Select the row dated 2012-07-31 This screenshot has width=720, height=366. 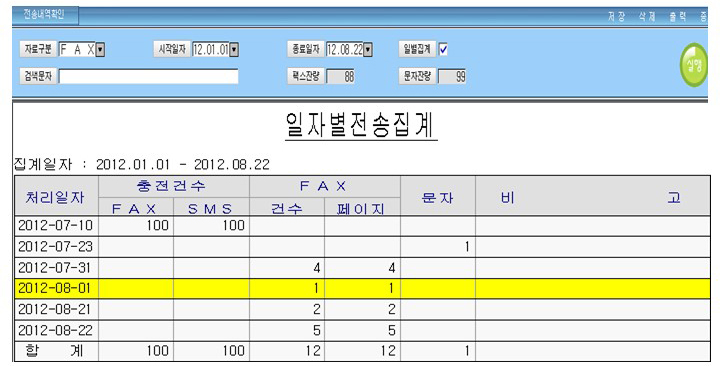pos(362,268)
